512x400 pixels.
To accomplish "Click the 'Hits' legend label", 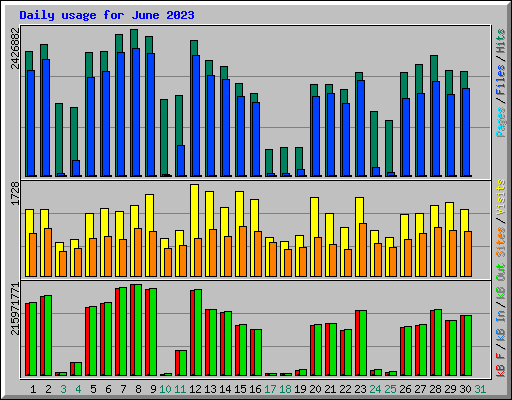I will tap(501, 41).
